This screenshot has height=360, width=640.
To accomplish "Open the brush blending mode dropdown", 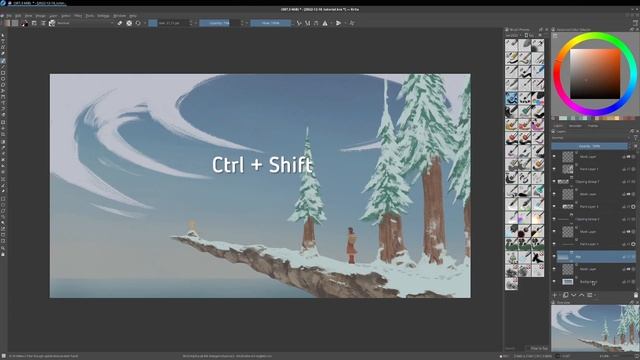I will (x=85, y=23).
